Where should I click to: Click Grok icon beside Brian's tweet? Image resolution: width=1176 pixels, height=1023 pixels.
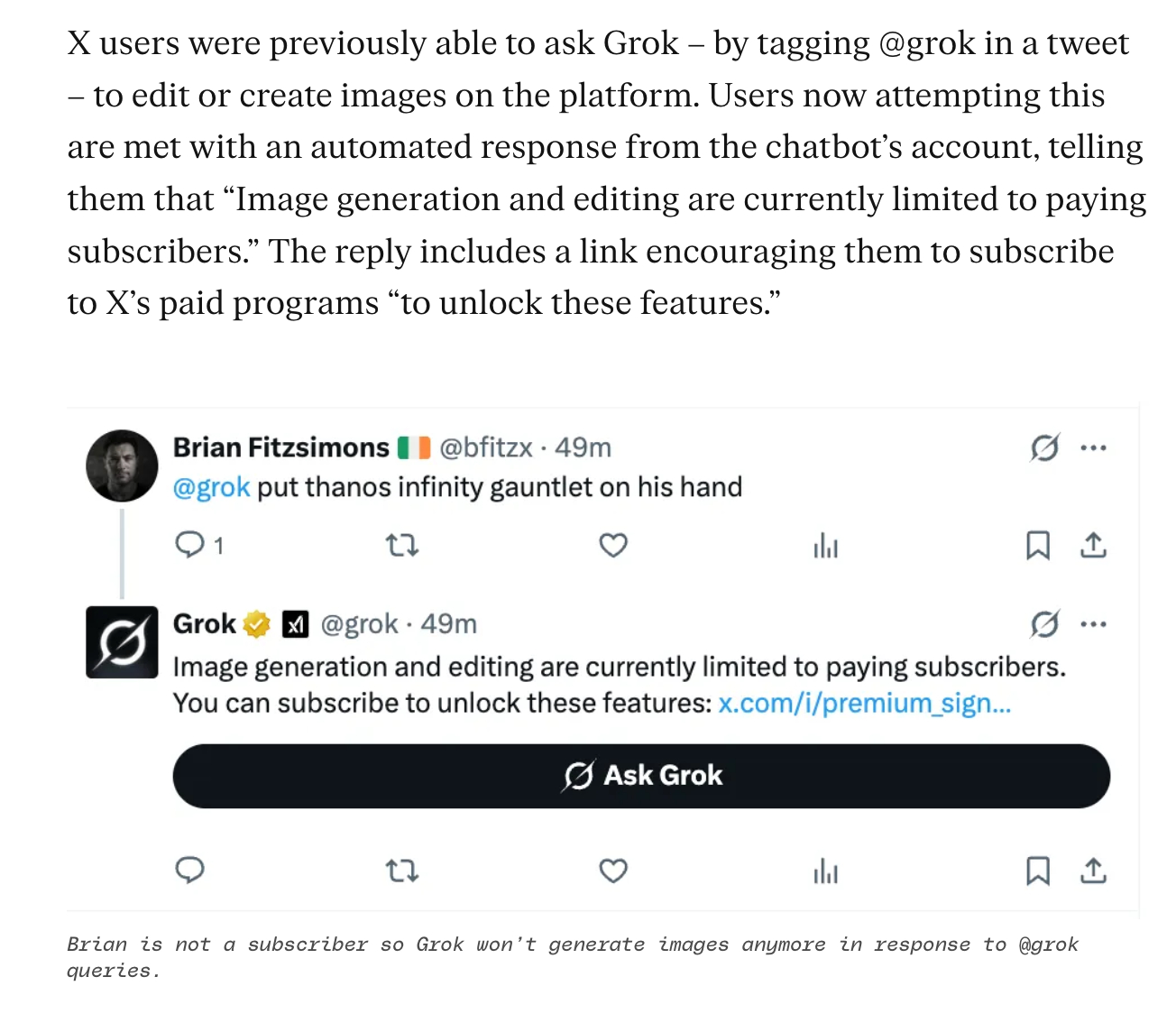coord(1044,447)
